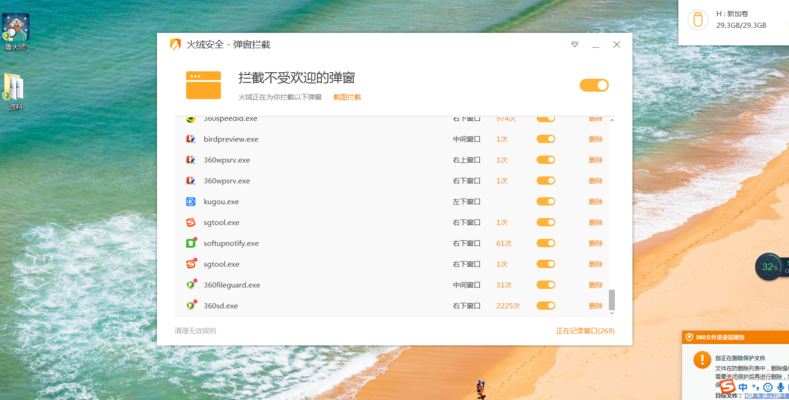Click the 31次 count value
The height and width of the screenshot is (400, 789).
coord(504,285)
